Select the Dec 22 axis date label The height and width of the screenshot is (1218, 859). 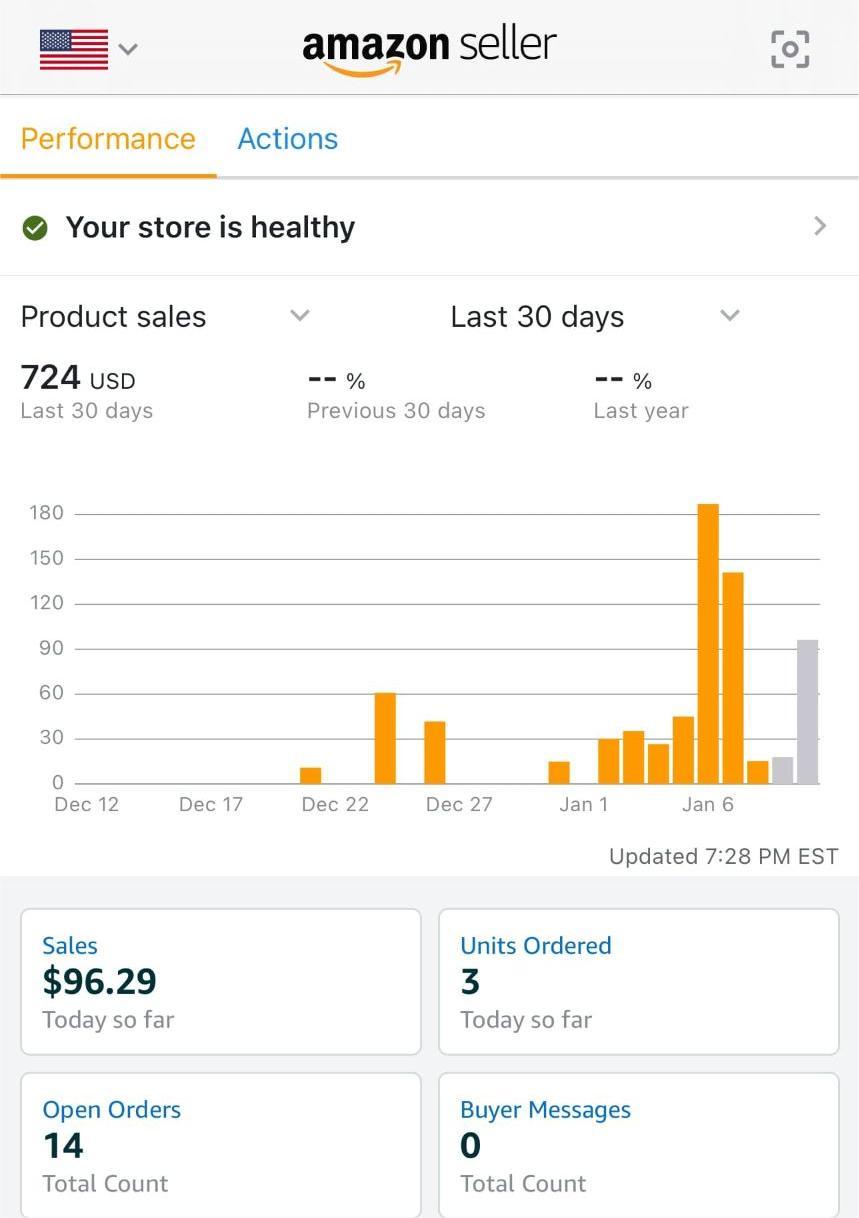pos(335,805)
